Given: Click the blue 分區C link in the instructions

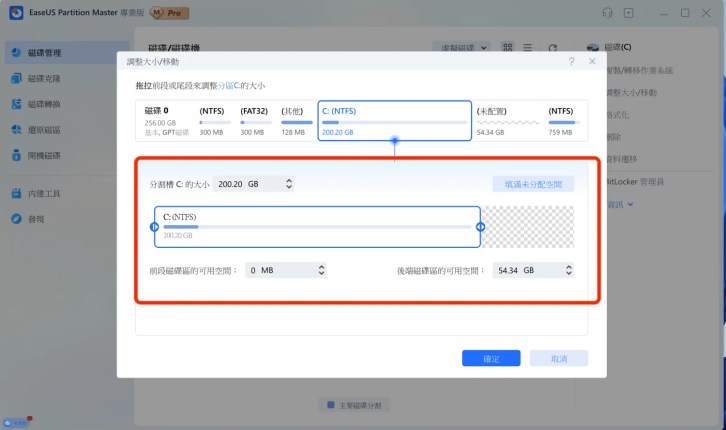Looking at the screenshot, I should 229,86.
